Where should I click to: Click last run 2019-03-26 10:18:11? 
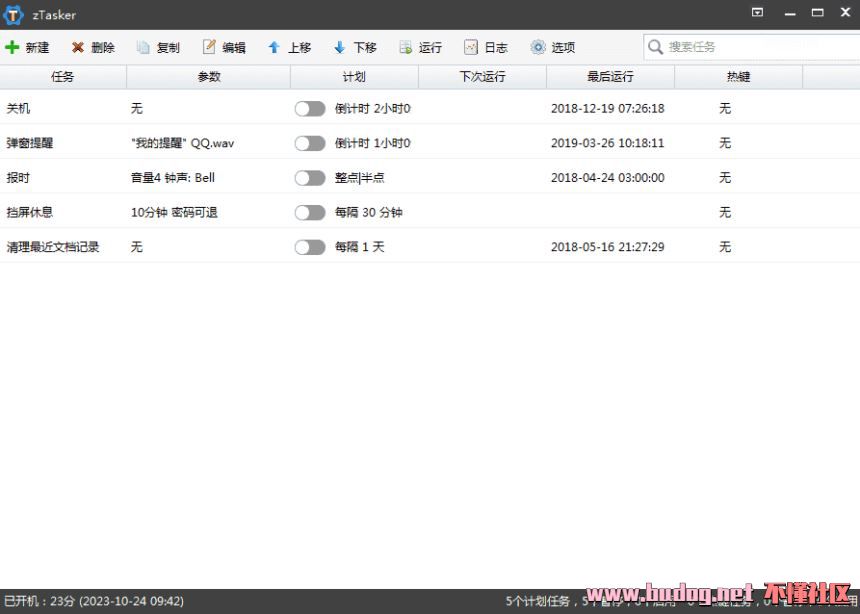[x=608, y=143]
